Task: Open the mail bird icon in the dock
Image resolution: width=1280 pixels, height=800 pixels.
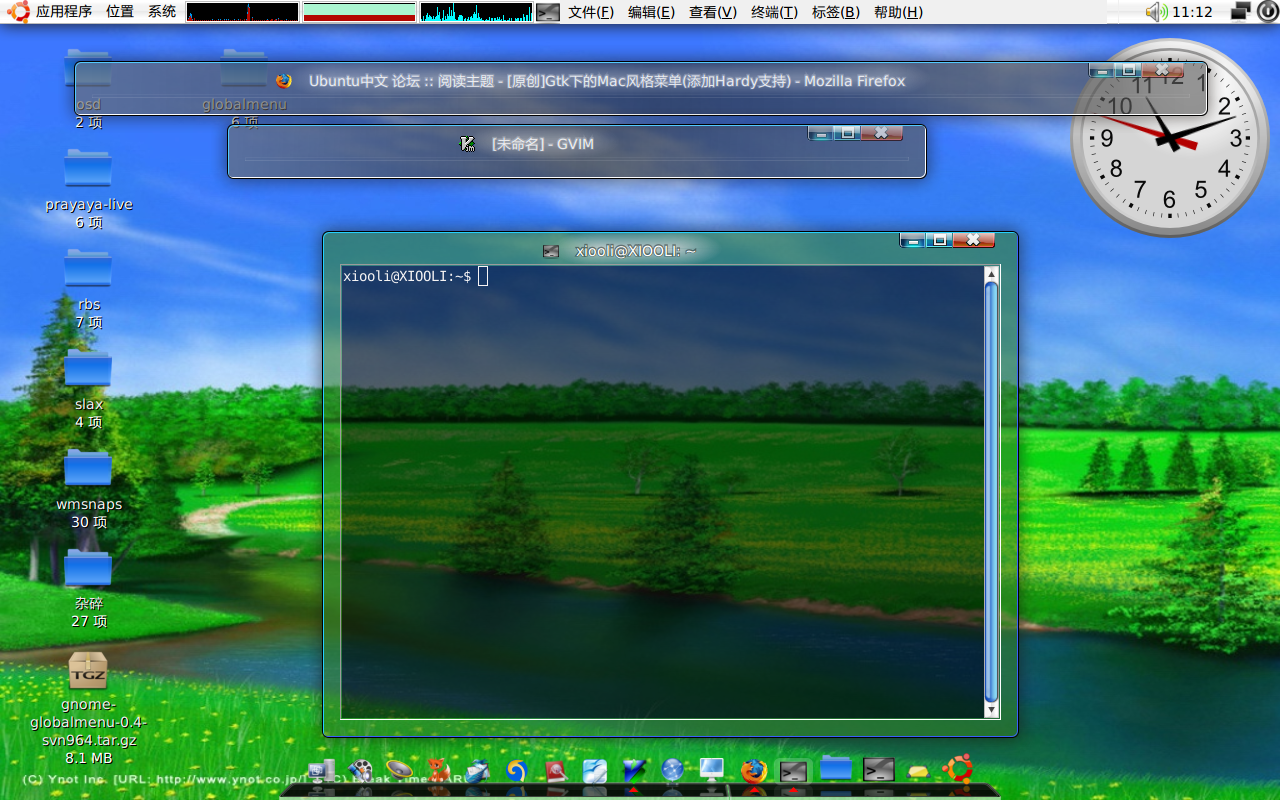Action: [477, 770]
